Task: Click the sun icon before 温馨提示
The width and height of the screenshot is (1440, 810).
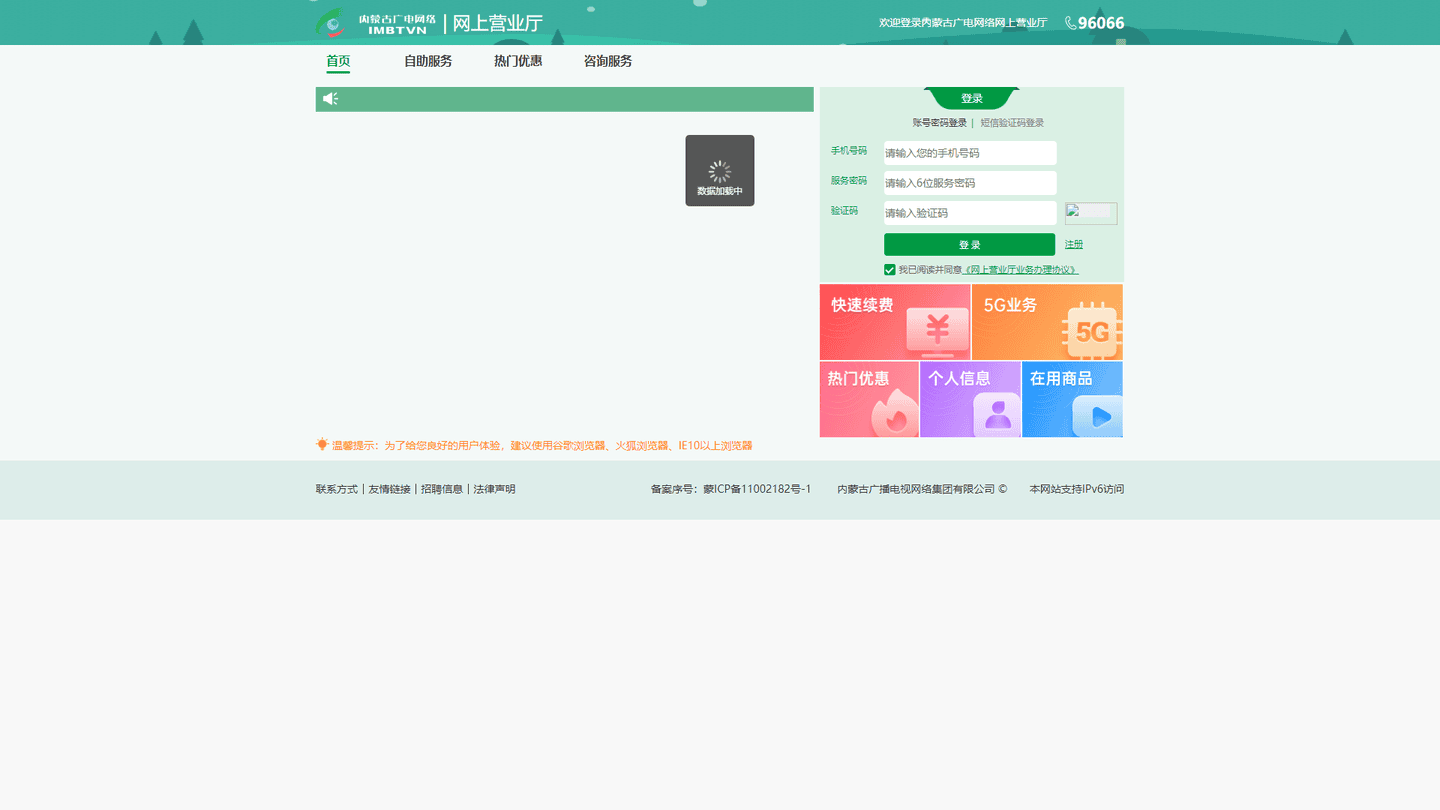Action: click(322, 444)
